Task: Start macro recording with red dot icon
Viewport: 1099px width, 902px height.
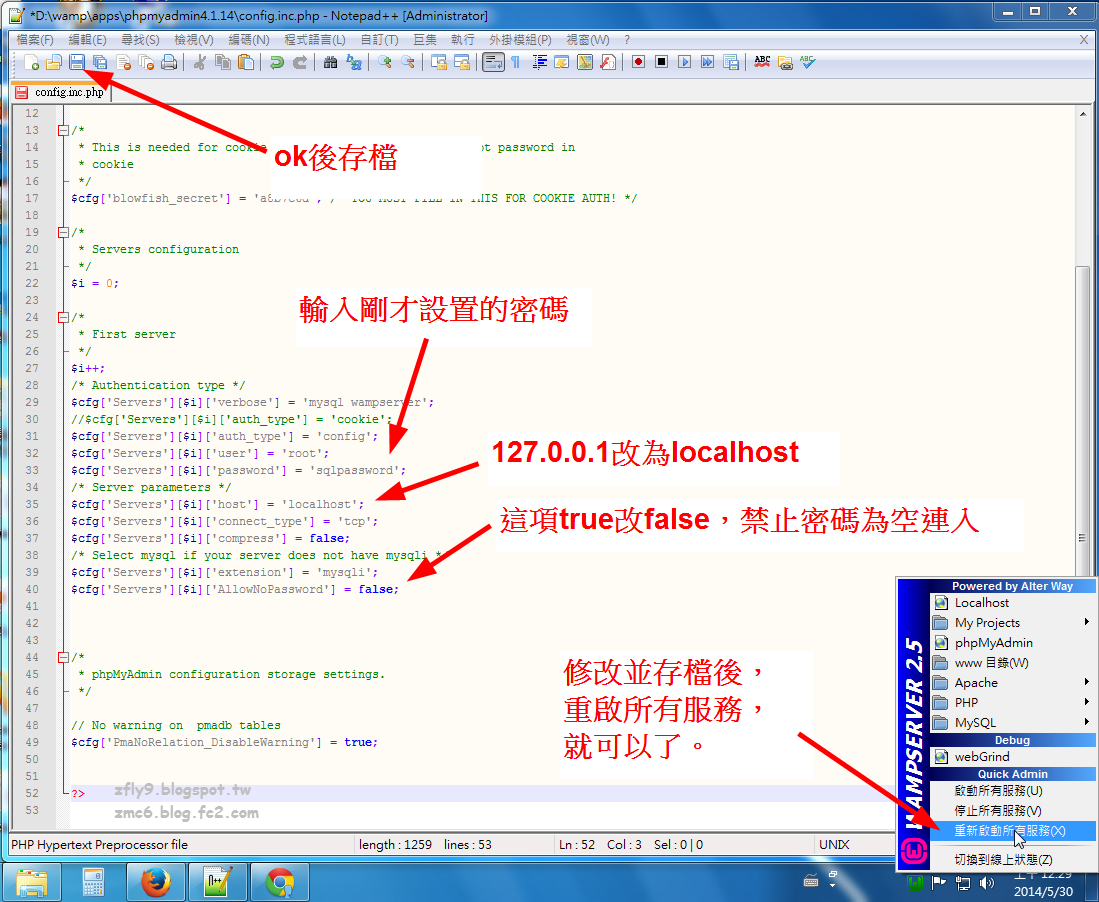Action: (x=638, y=62)
